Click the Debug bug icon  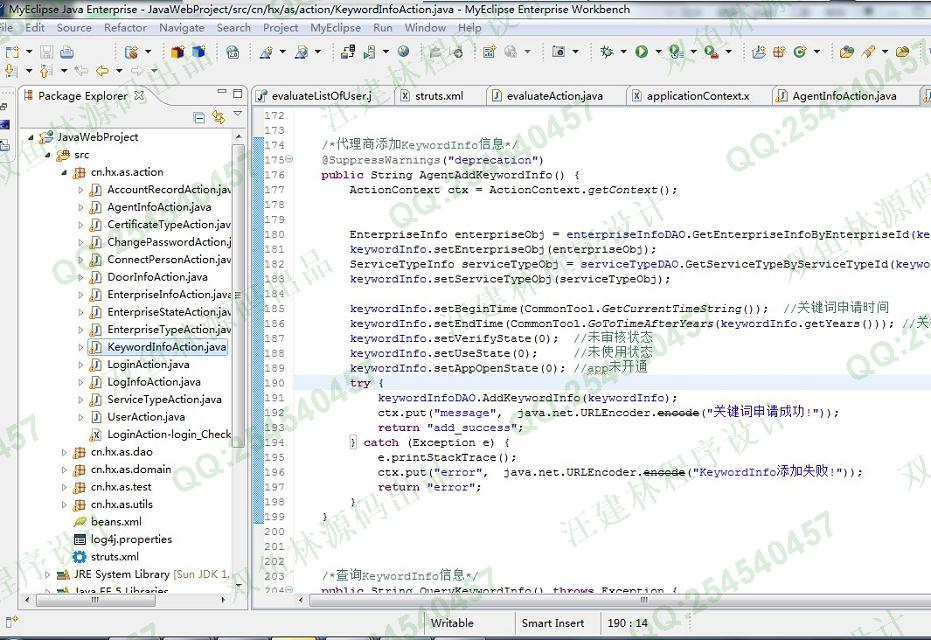[606, 52]
